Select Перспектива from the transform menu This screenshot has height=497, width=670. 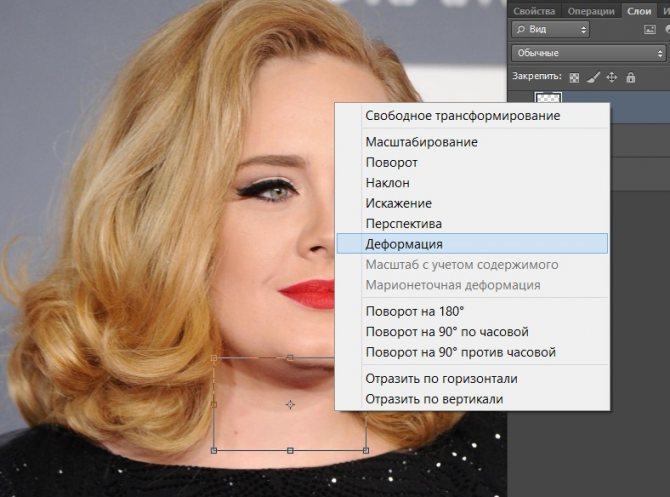point(404,223)
